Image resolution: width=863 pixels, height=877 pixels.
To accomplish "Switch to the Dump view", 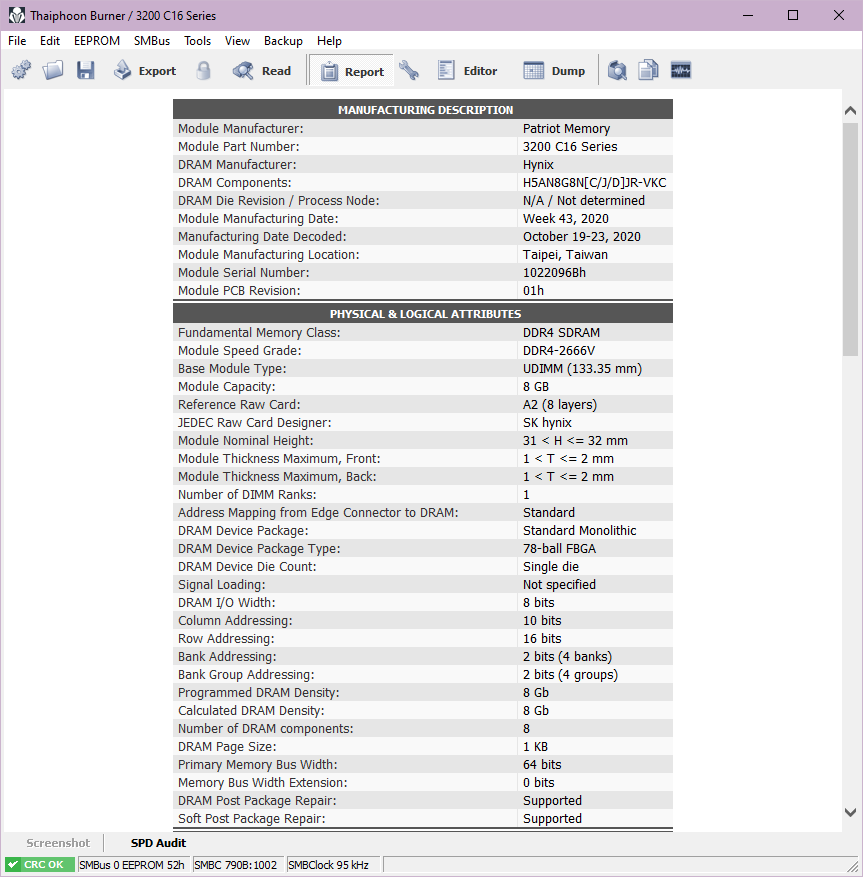I will click(x=554, y=70).
